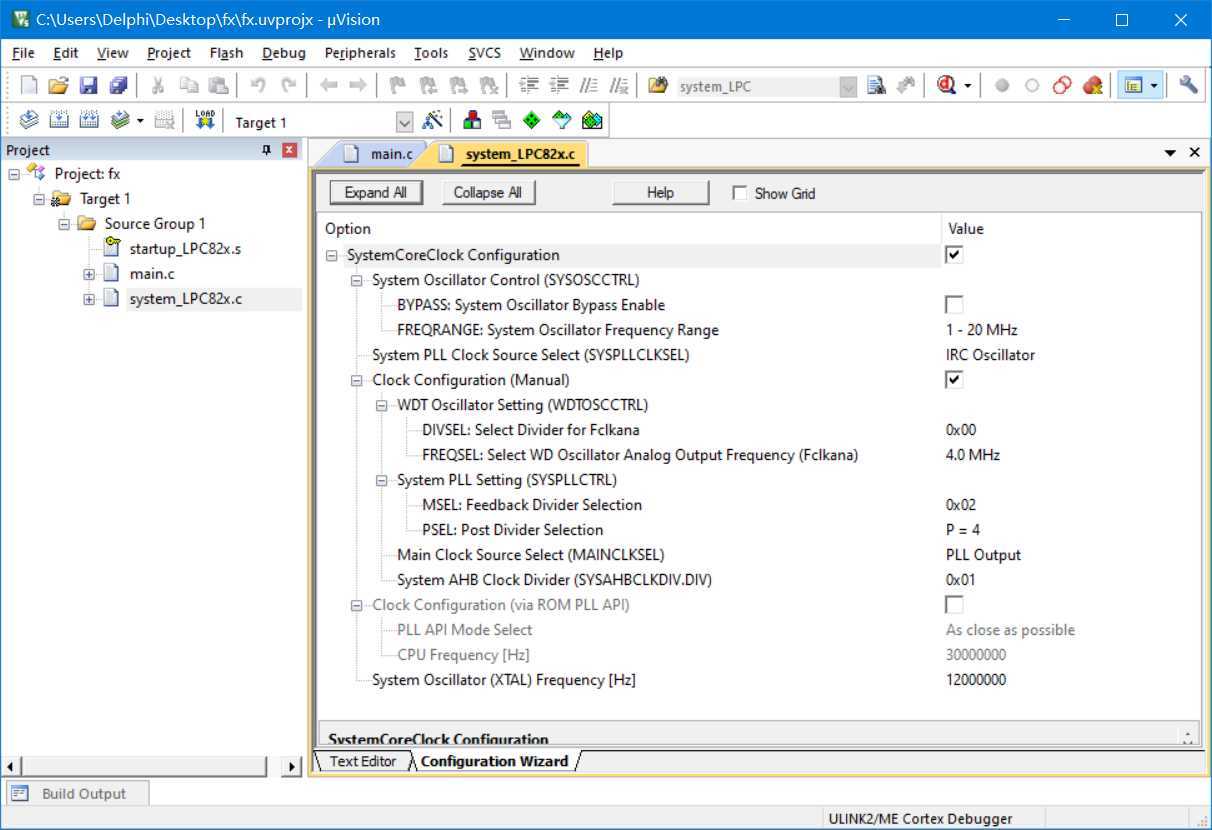Collapse the WDT Oscillator Setting (WDTOSCCTRL) node

(382, 405)
